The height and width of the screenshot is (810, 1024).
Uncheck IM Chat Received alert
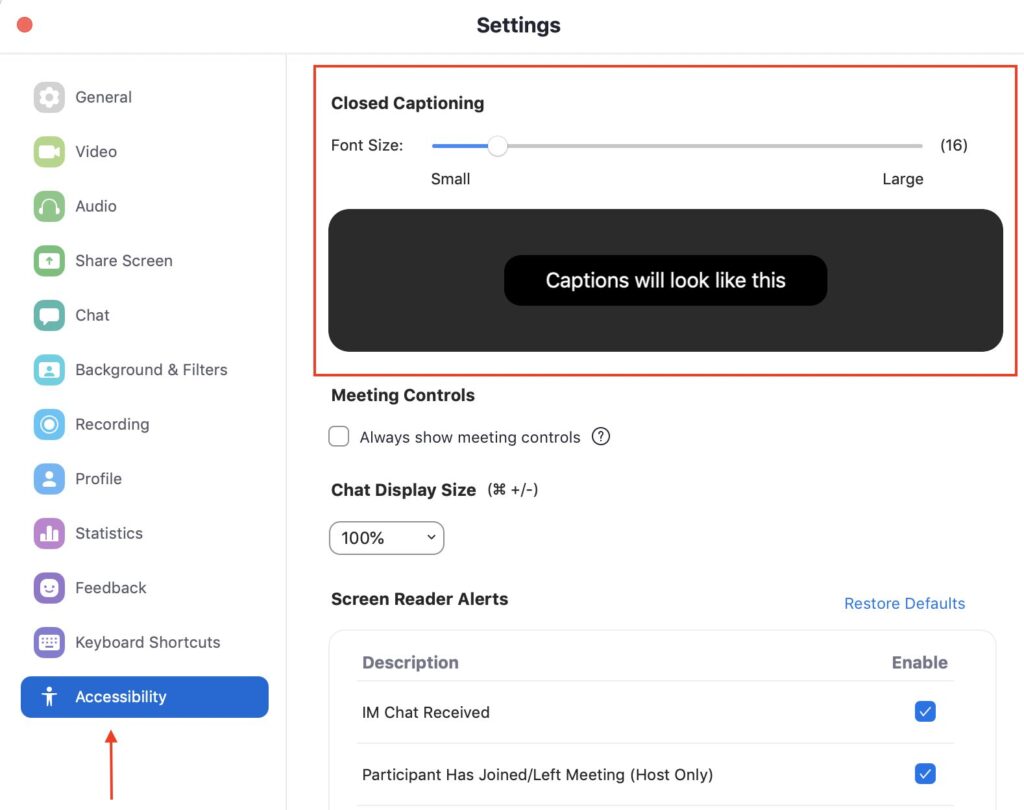(x=925, y=712)
